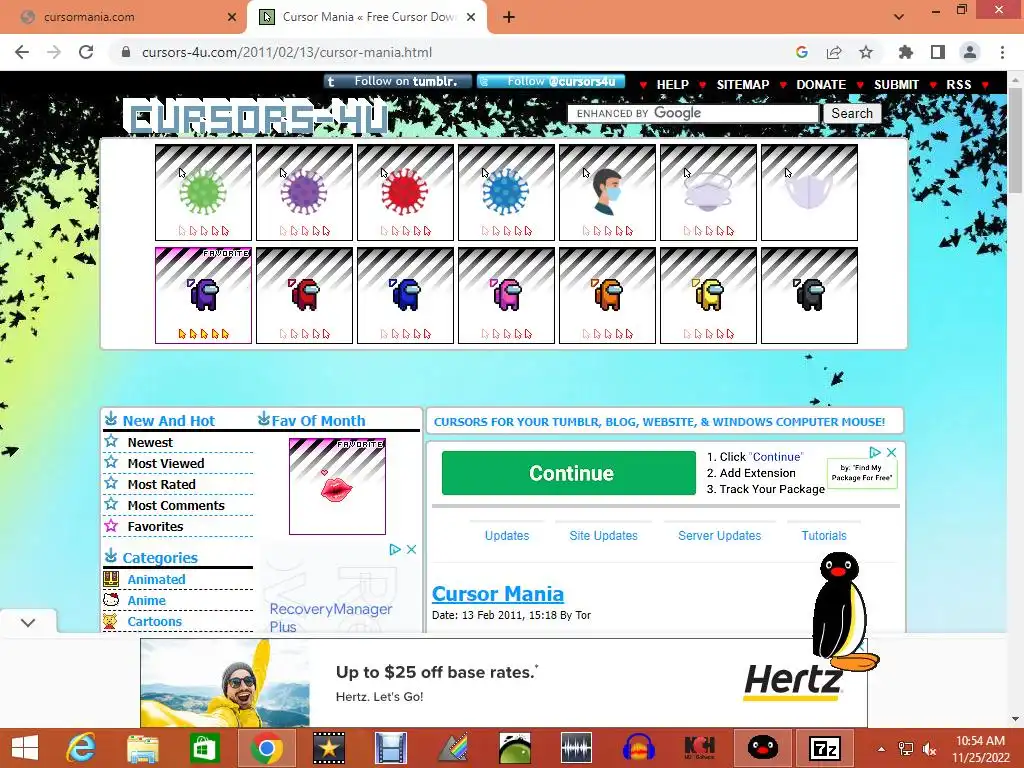Open the lips Fav Of Month cursor
Image resolution: width=1024 pixels, height=768 pixels.
[338, 487]
